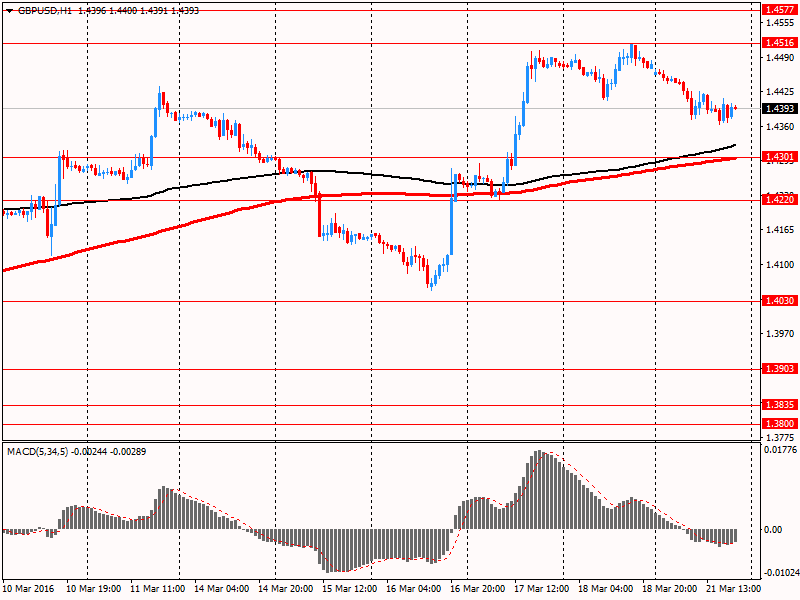This screenshot has height=600, width=800.
Task: Click the 1.4490 price scale value
Action: point(781,58)
